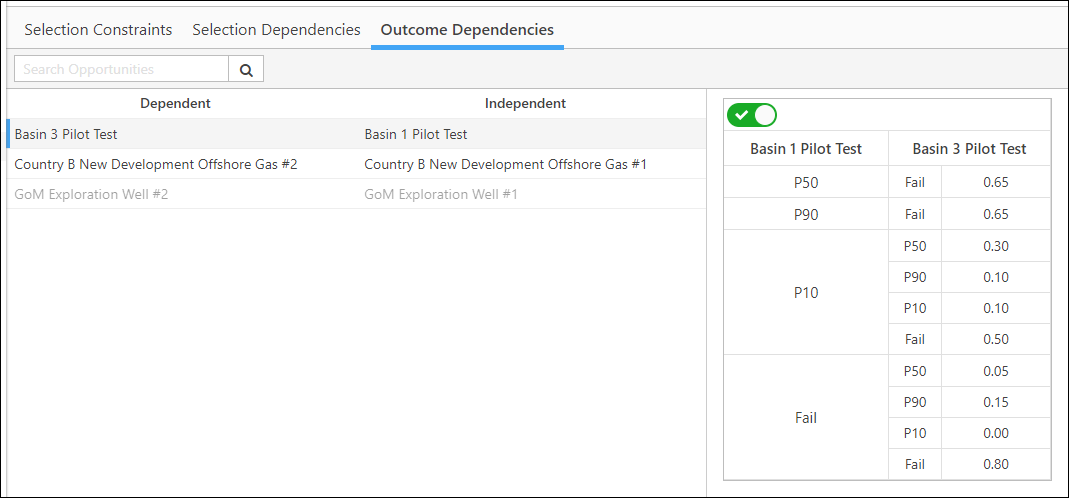Click the Dependent column header
Image resolution: width=1069 pixels, height=498 pixels.
tap(175, 104)
